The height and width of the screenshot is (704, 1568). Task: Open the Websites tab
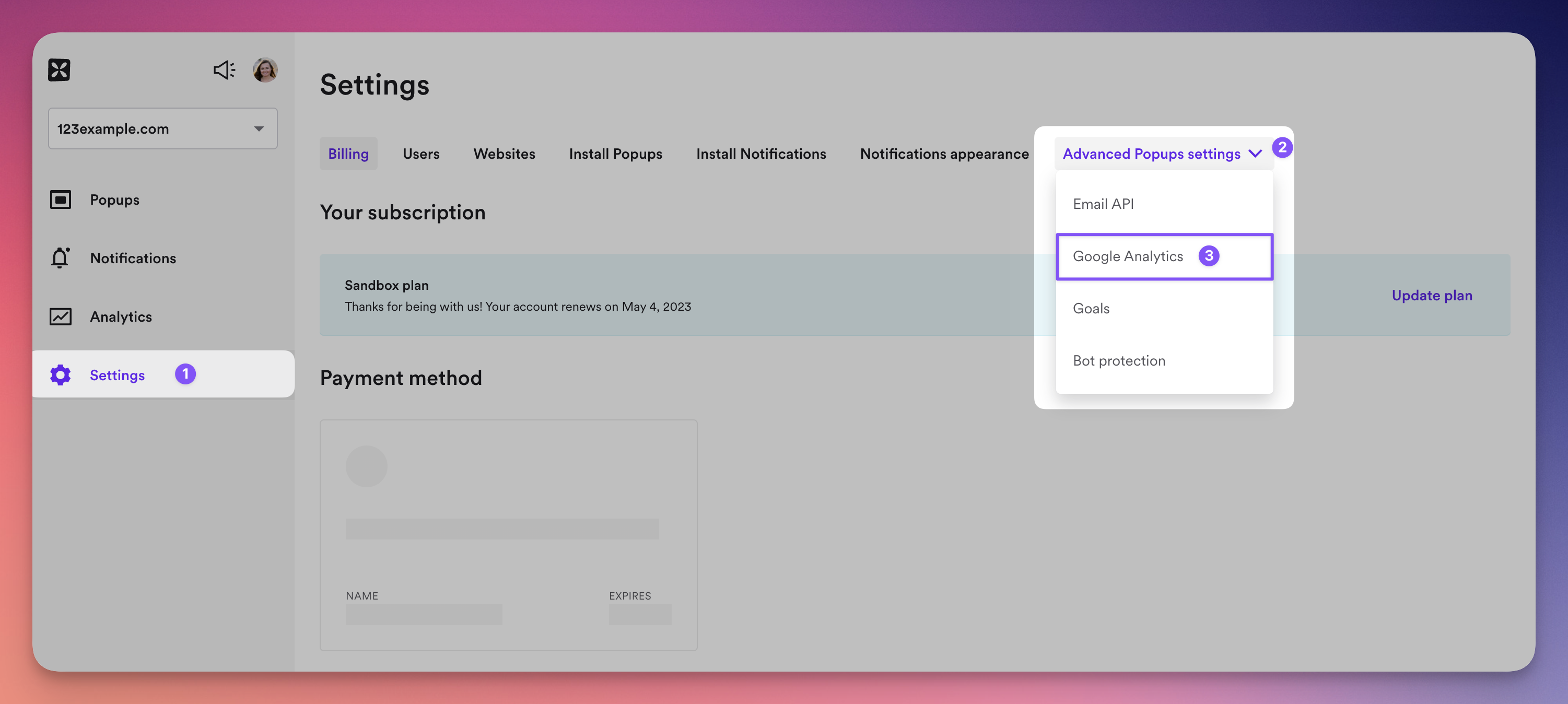504,154
